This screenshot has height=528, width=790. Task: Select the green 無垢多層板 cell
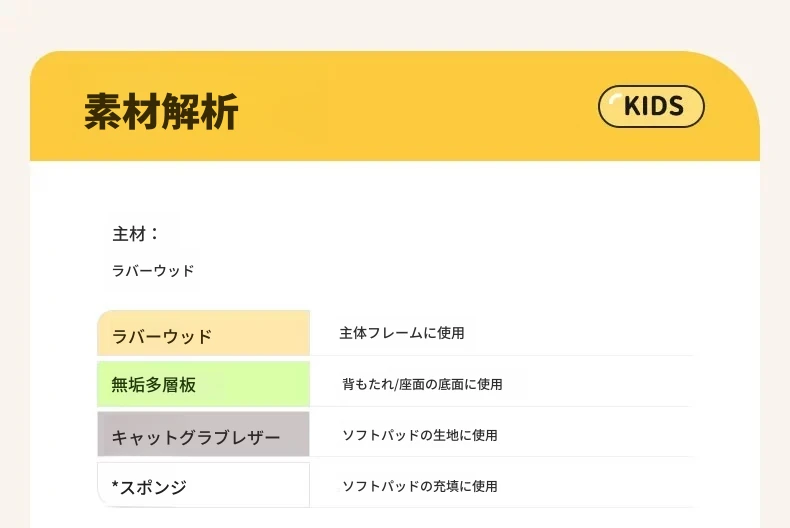pyautogui.click(x=204, y=385)
